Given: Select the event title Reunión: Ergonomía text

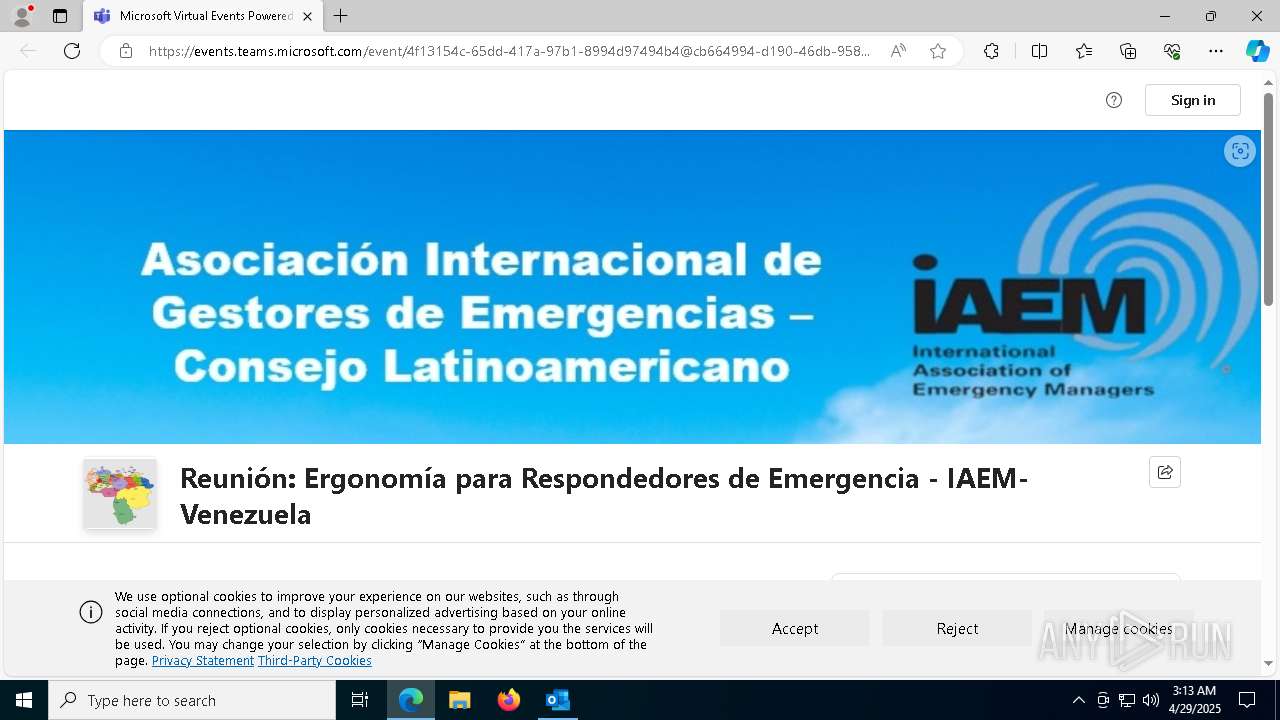Looking at the screenshot, I should click(604, 496).
